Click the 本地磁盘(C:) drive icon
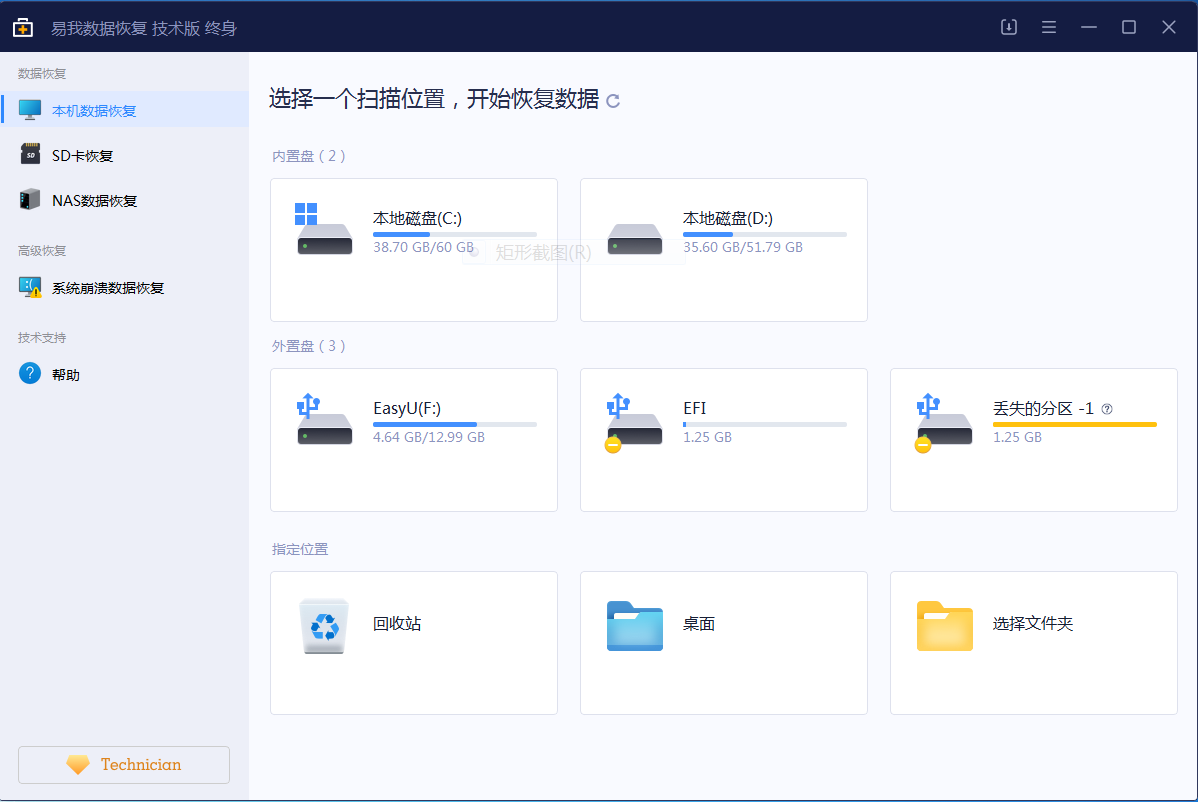Viewport: 1198px width, 802px height. [324, 228]
